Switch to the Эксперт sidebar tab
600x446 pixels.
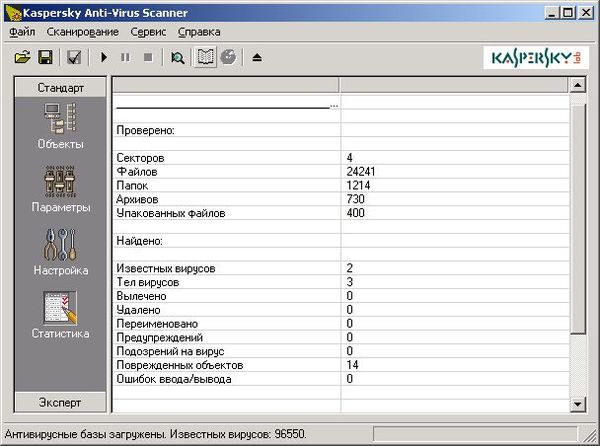(60, 402)
